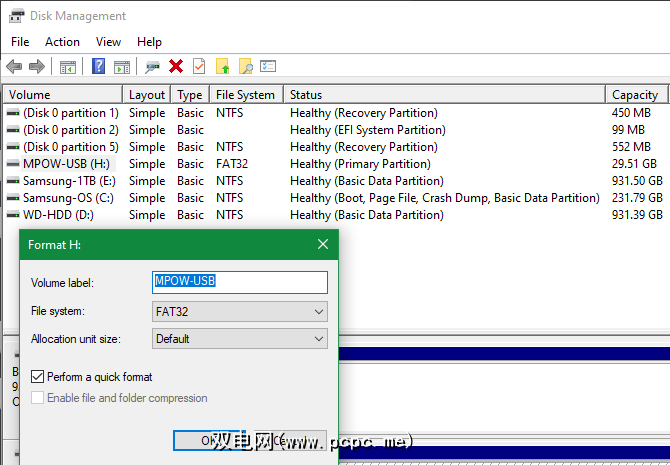This screenshot has width=670, height=465.
Task: Click the connect drive toolbar icon
Action: pos(153,67)
